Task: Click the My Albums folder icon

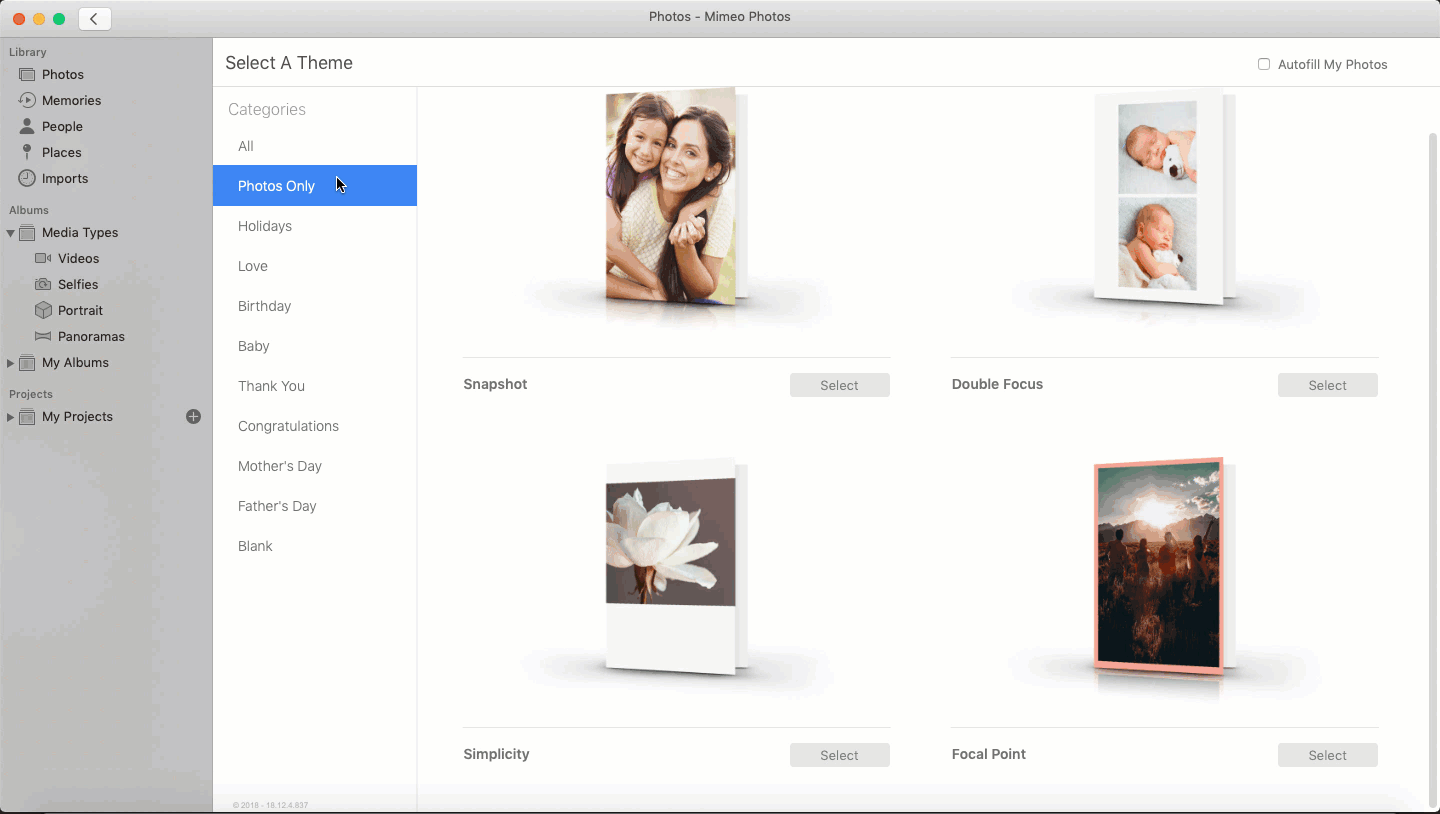Action: (x=27, y=363)
